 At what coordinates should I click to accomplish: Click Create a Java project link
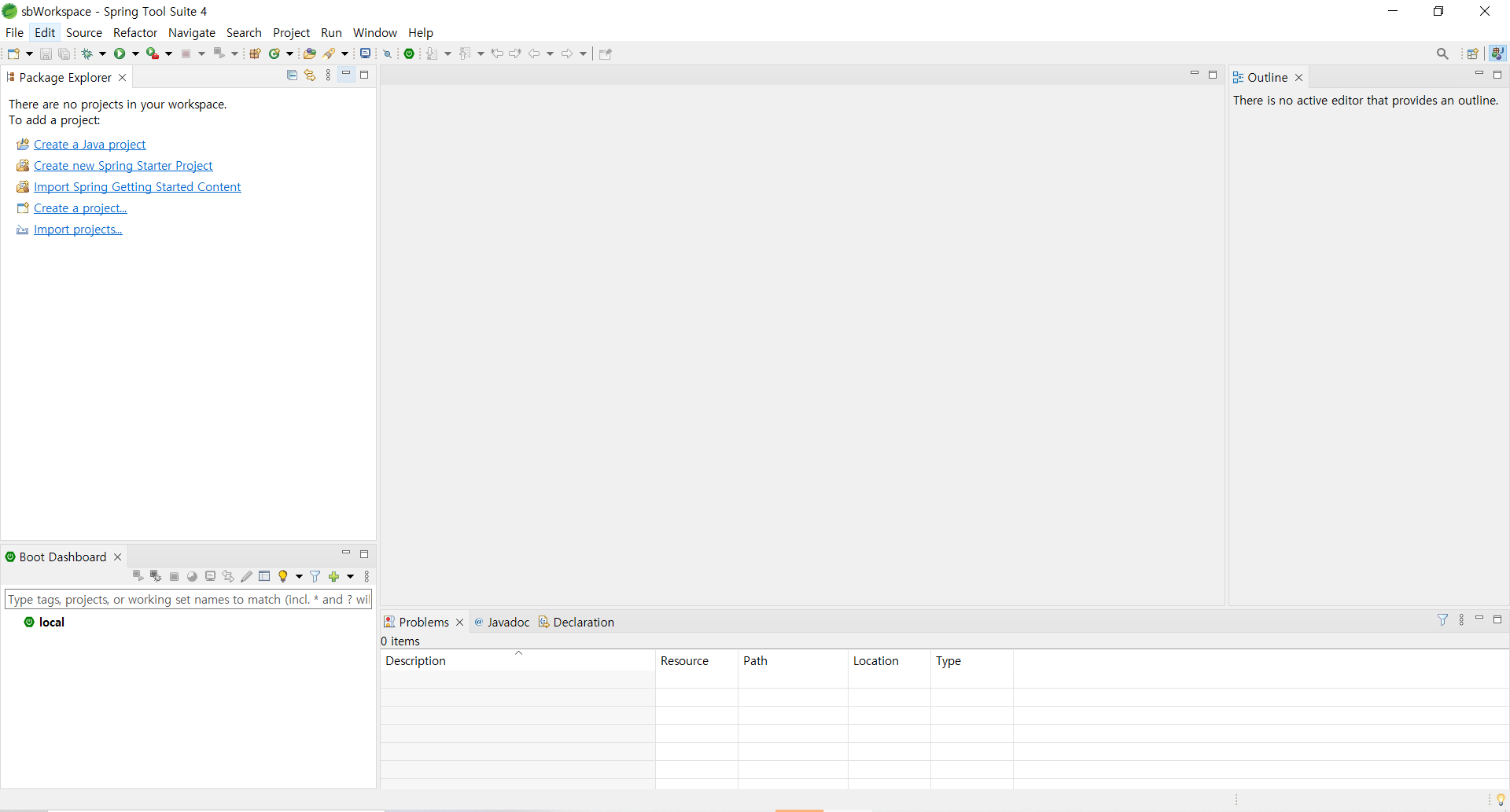[x=90, y=145]
